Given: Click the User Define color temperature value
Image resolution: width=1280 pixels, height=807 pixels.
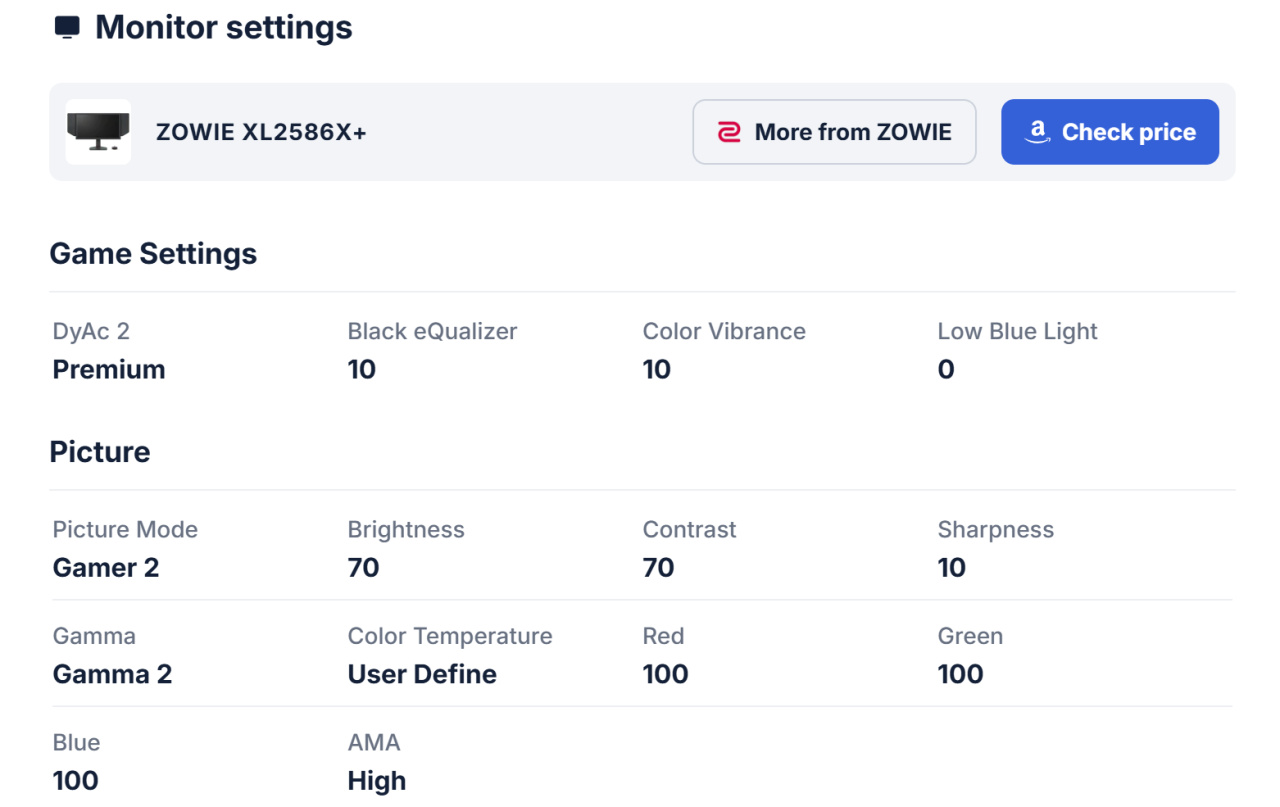Looking at the screenshot, I should point(422,675).
